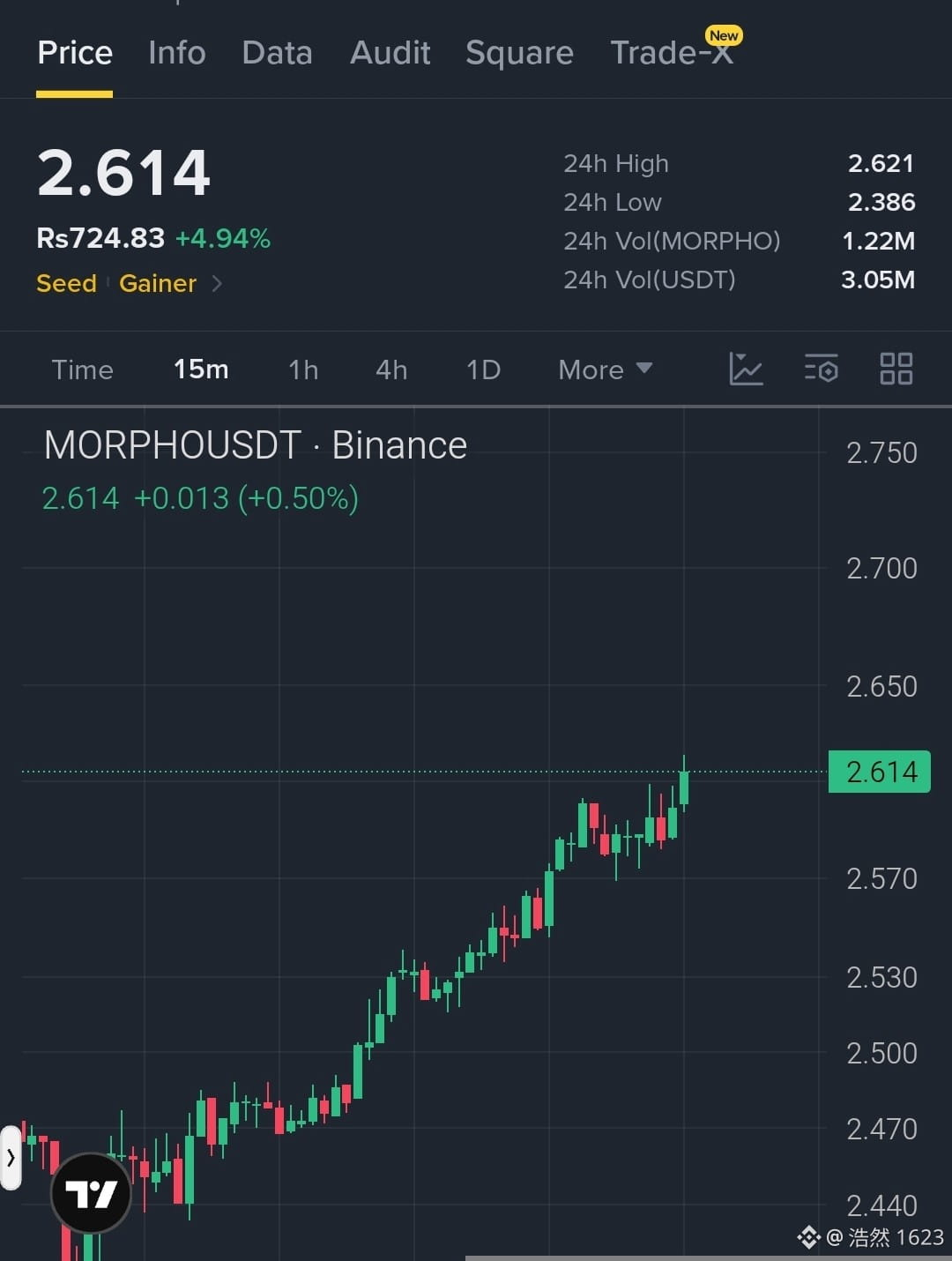The width and height of the screenshot is (952, 1261).
Task: Open the More intervals dropdown
Action: pyautogui.click(x=606, y=369)
